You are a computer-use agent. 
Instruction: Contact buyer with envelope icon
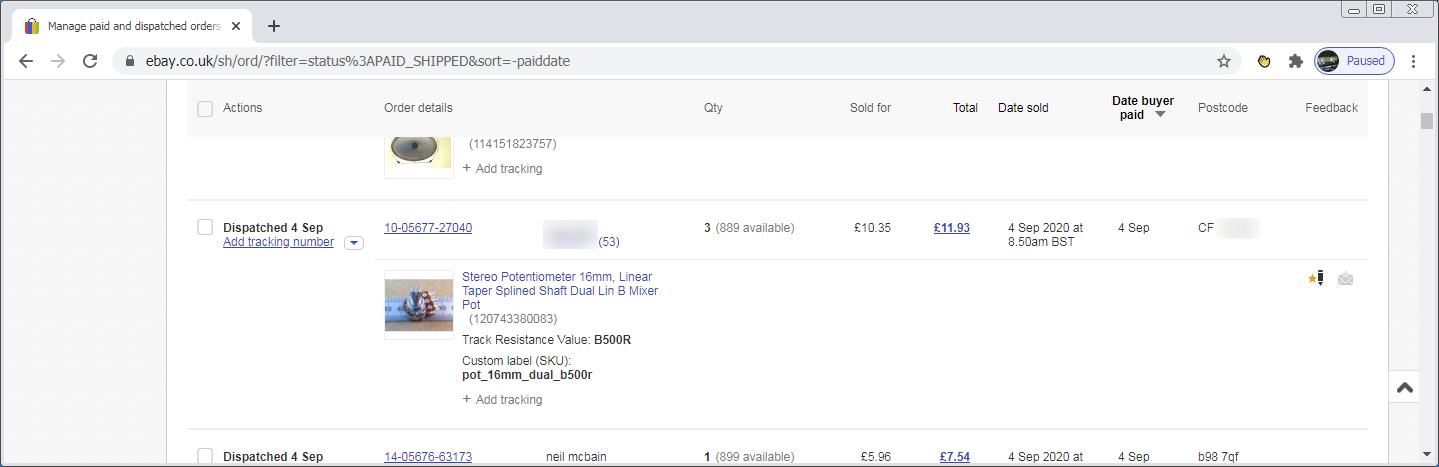[x=1345, y=279]
